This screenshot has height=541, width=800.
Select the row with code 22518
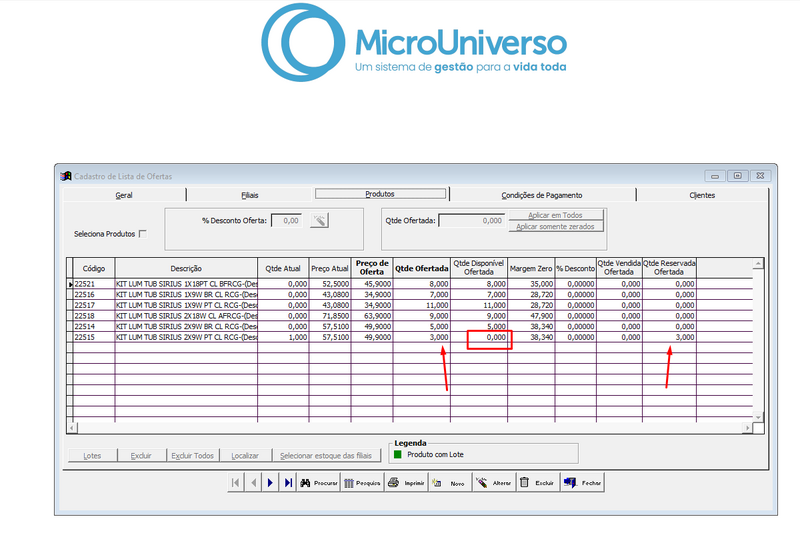[411, 316]
